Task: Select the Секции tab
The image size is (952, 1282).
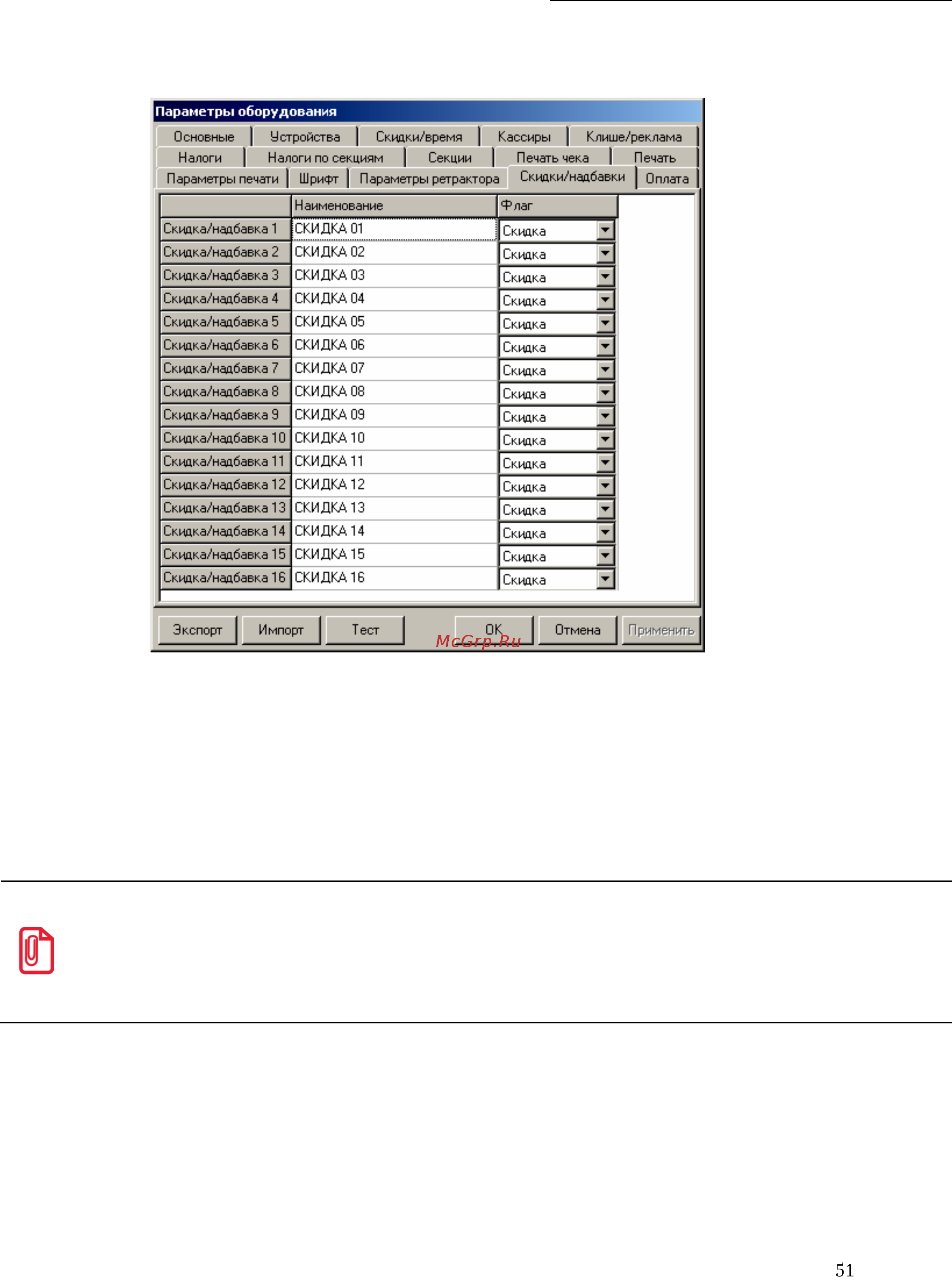Action: [450, 158]
